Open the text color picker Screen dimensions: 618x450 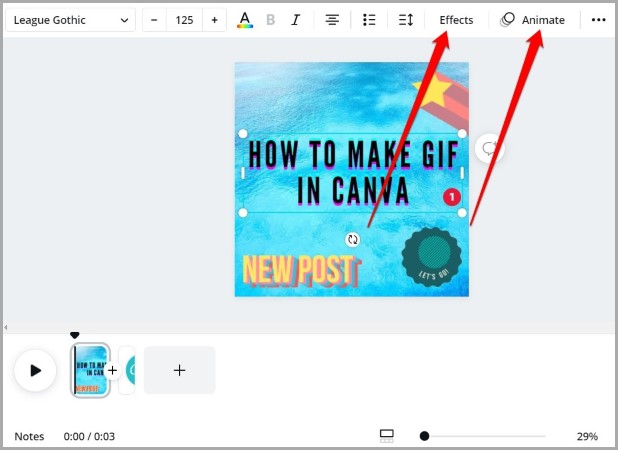pyautogui.click(x=245, y=20)
